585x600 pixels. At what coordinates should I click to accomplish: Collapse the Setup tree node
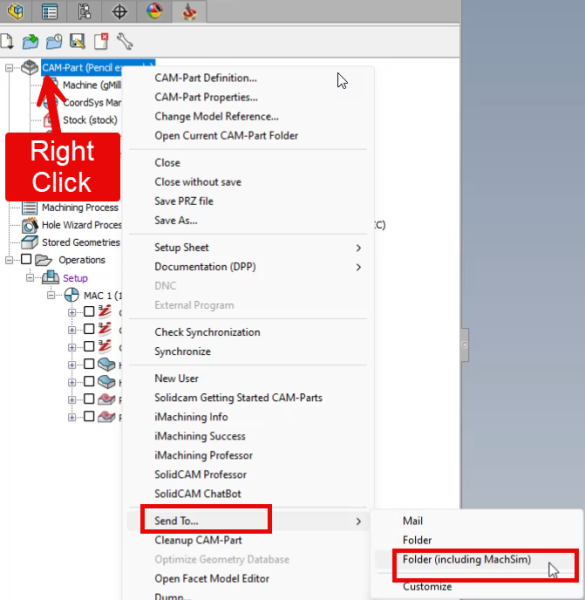30,278
